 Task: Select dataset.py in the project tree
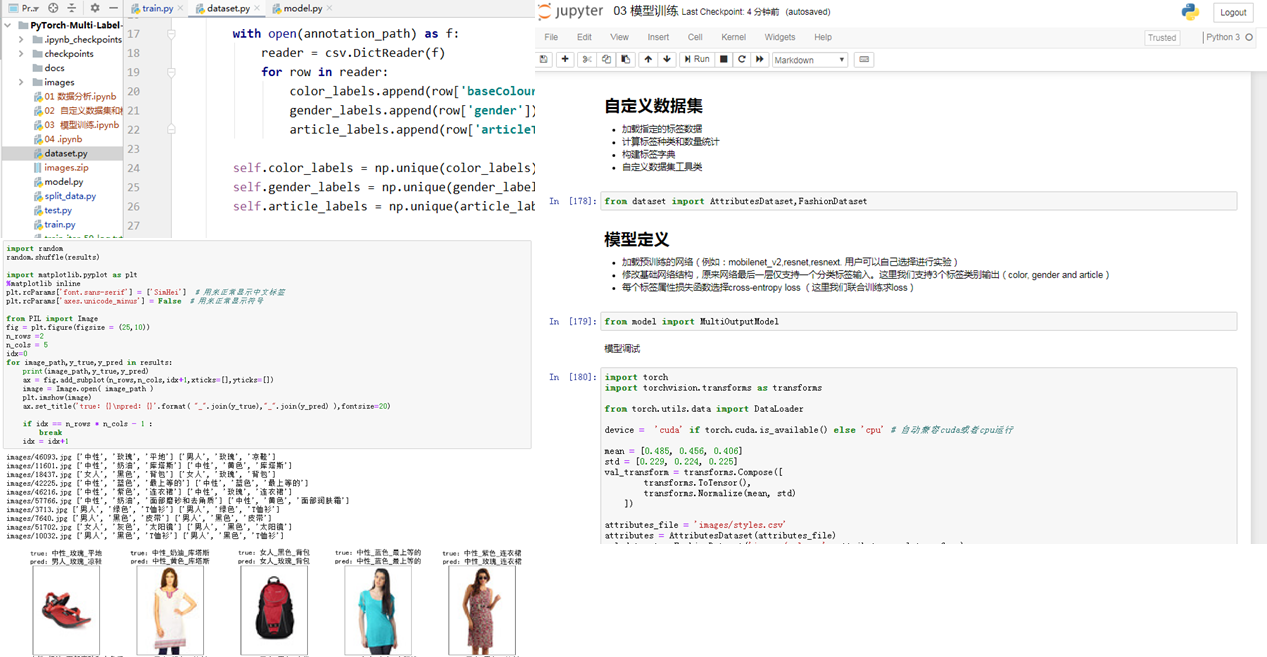tap(60, 154)
